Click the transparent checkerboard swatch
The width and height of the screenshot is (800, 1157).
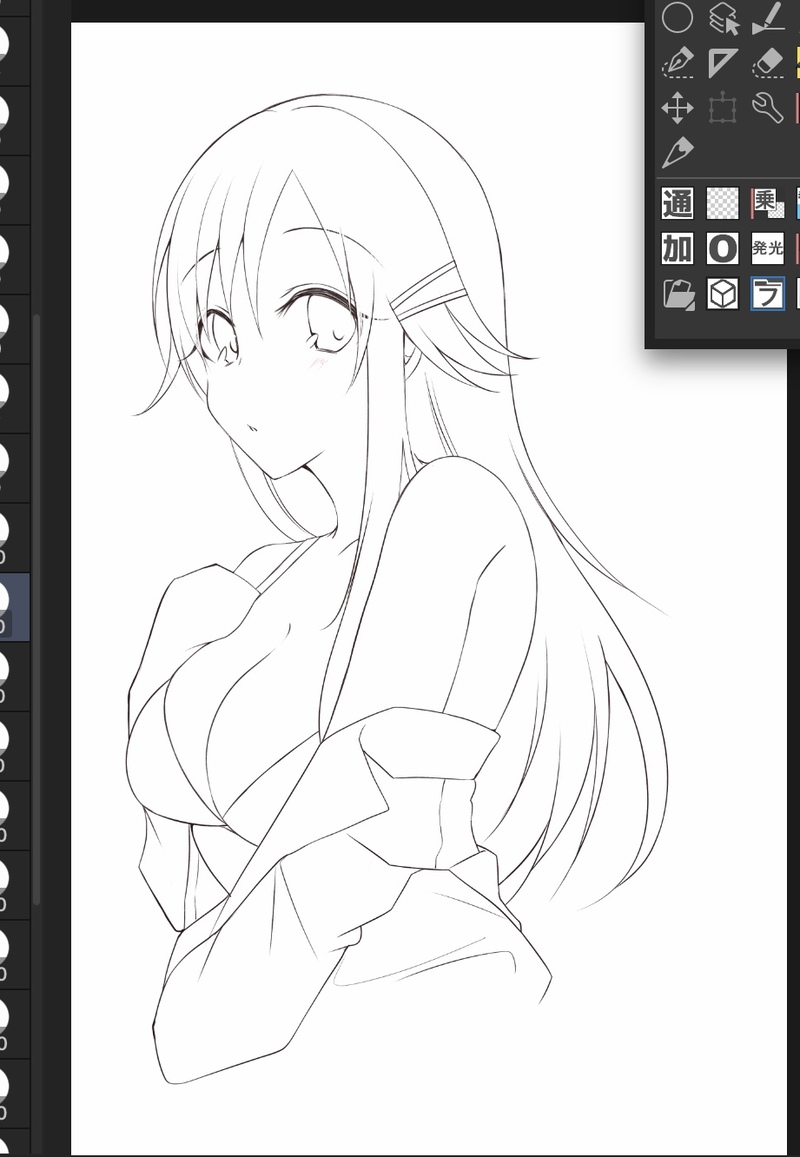coord(723,203)
